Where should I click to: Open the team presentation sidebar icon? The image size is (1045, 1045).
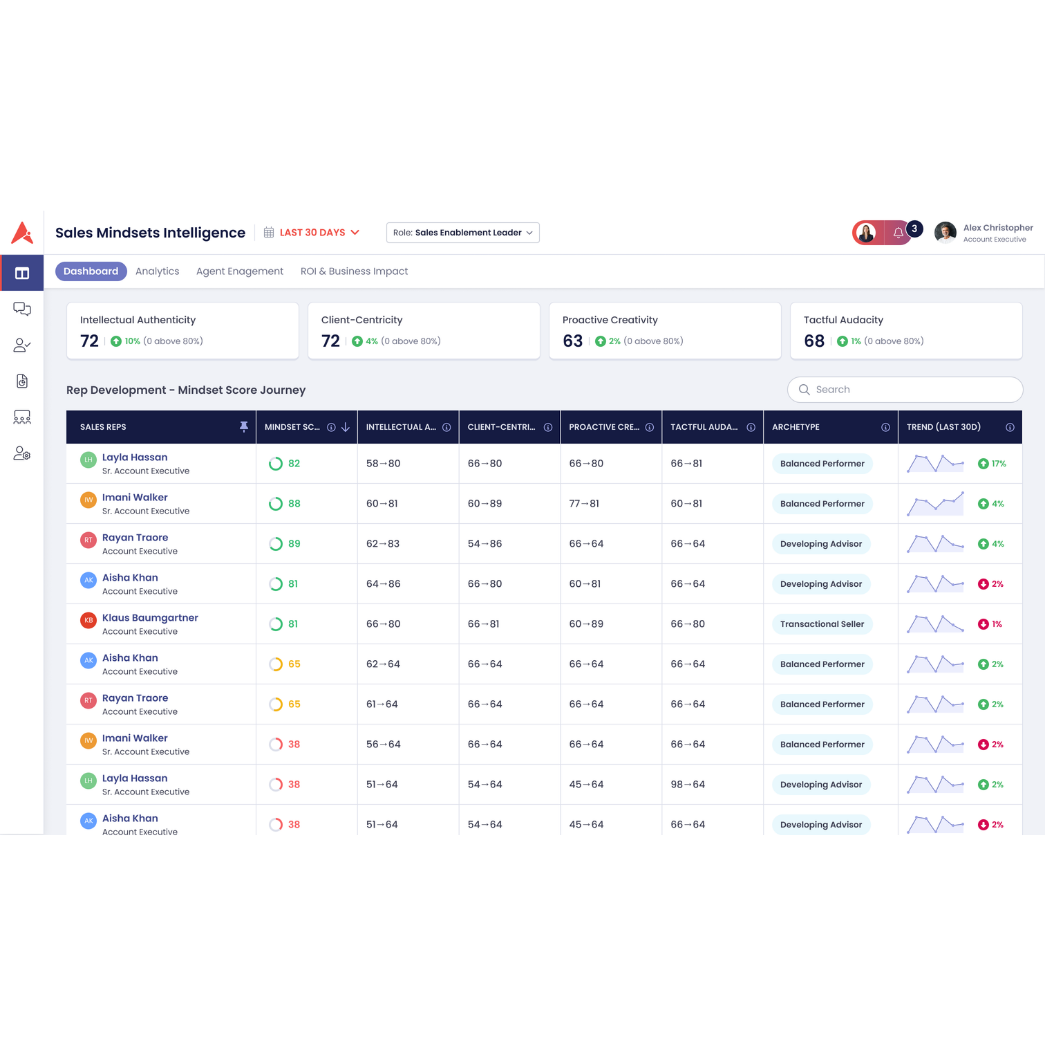(21, 417)
